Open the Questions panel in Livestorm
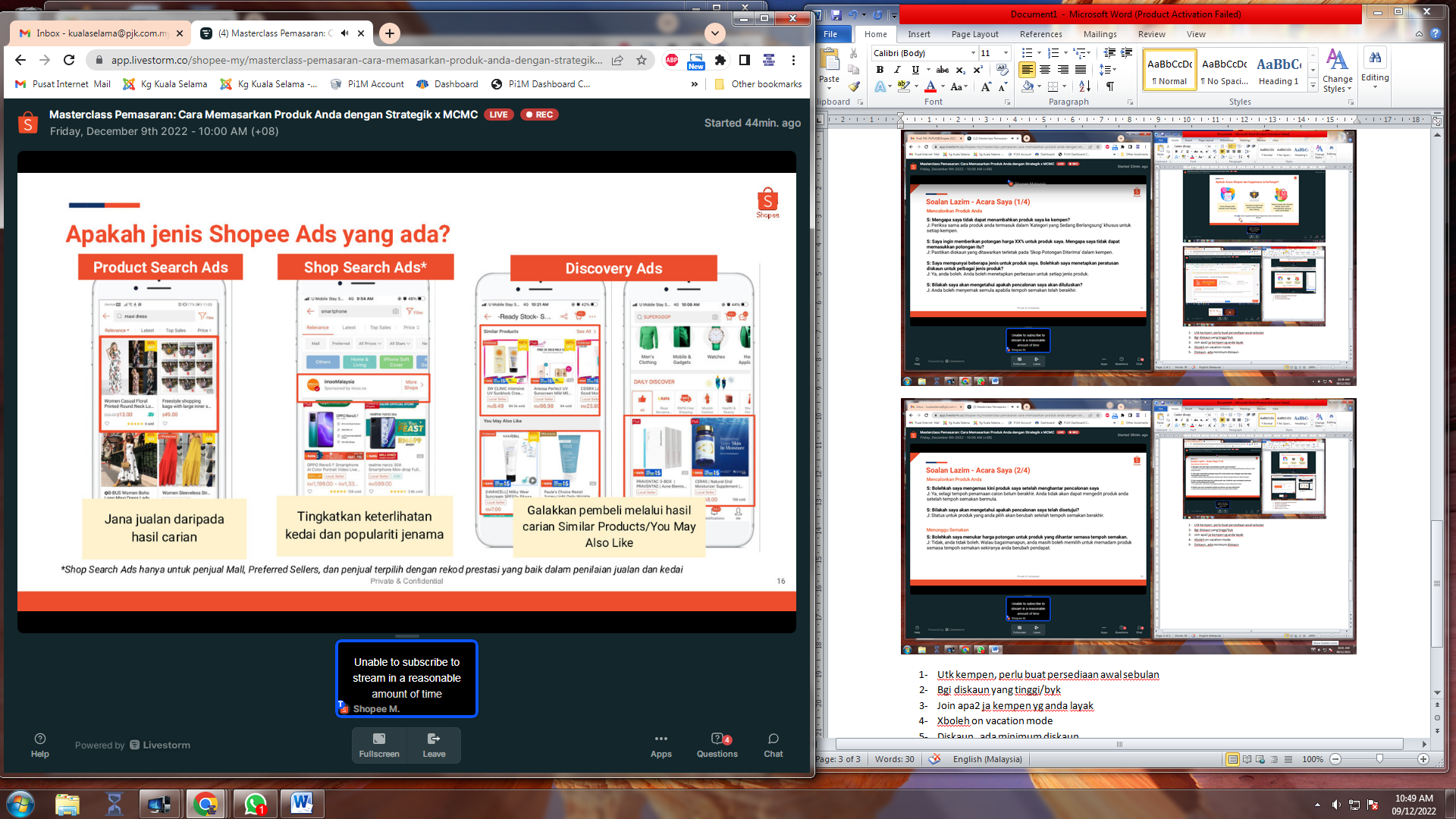 (x=717, y=745)
